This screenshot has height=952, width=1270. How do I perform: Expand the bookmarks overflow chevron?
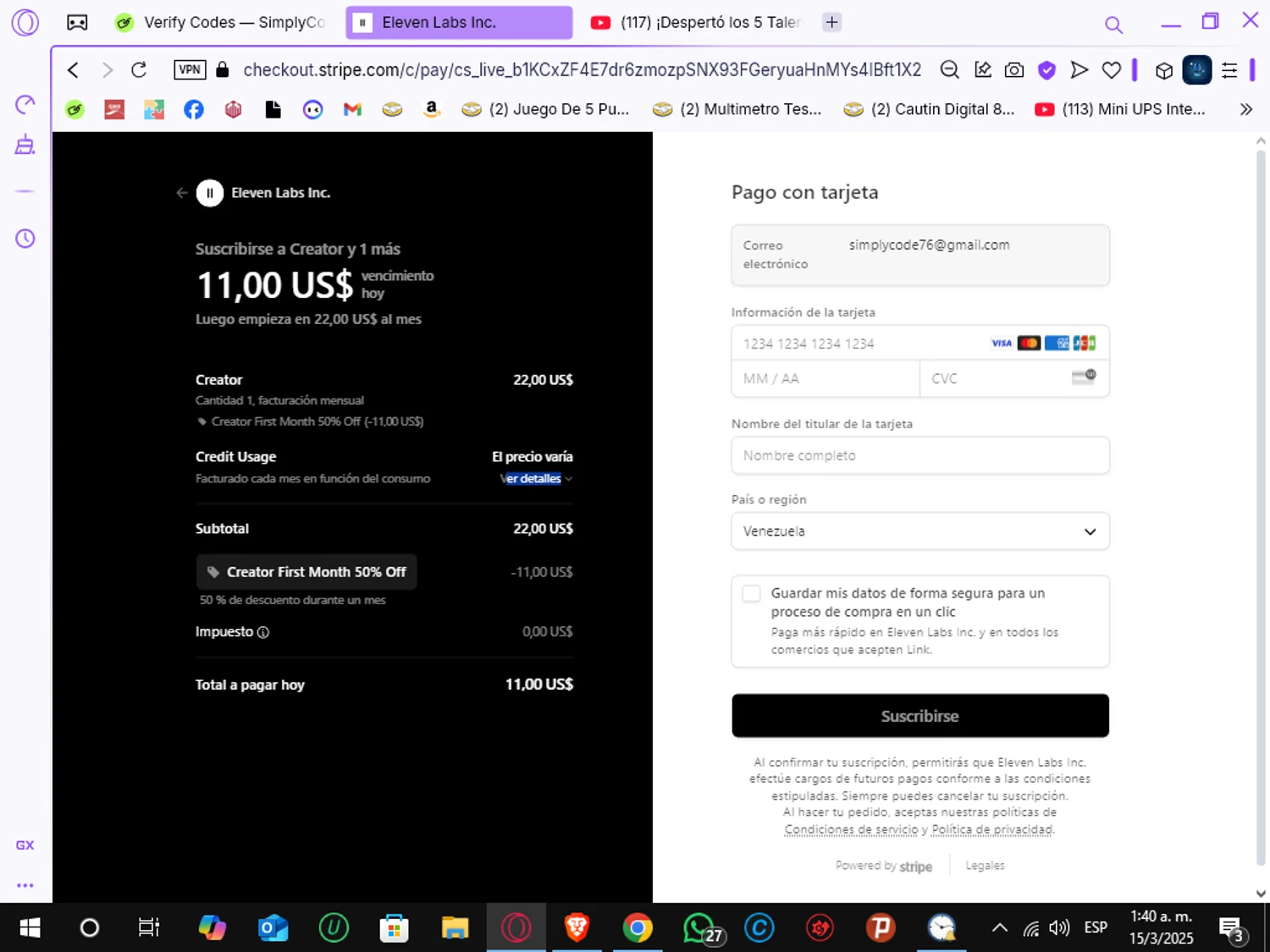point(1245,109)
